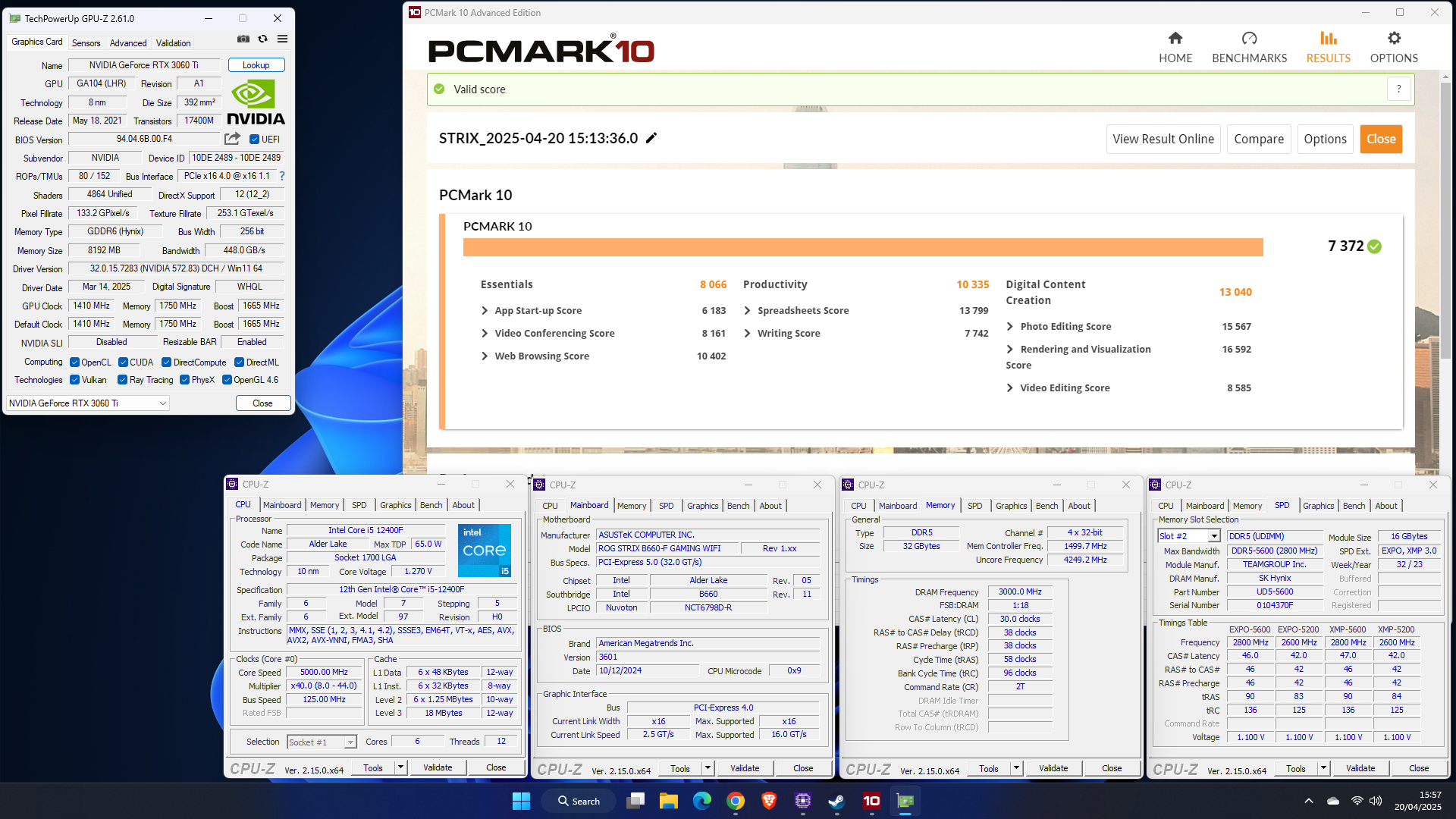The width and height of the screenshot is (1456, 819).
Task: Open Graphics tab in SPD CPU-Z window
Action: coord(1318,506)
